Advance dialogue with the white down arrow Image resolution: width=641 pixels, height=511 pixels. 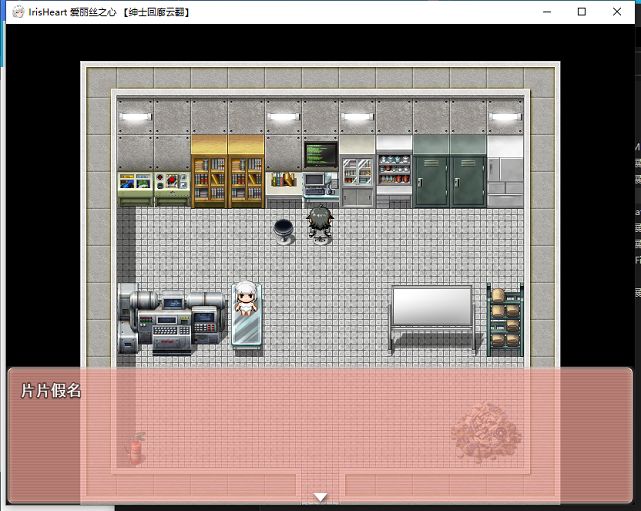tap(320, 497)
